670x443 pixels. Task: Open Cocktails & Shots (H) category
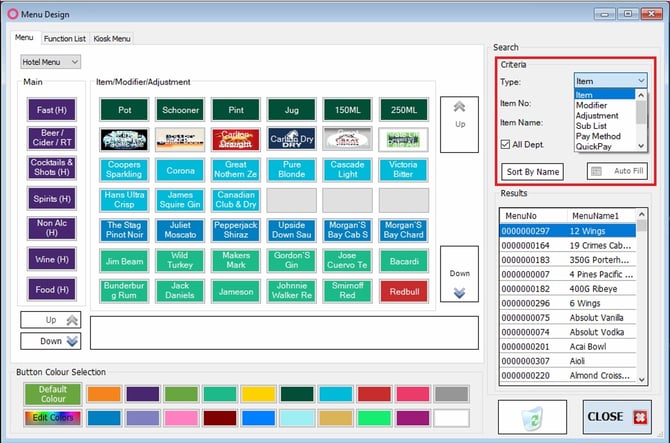point(52,167)
